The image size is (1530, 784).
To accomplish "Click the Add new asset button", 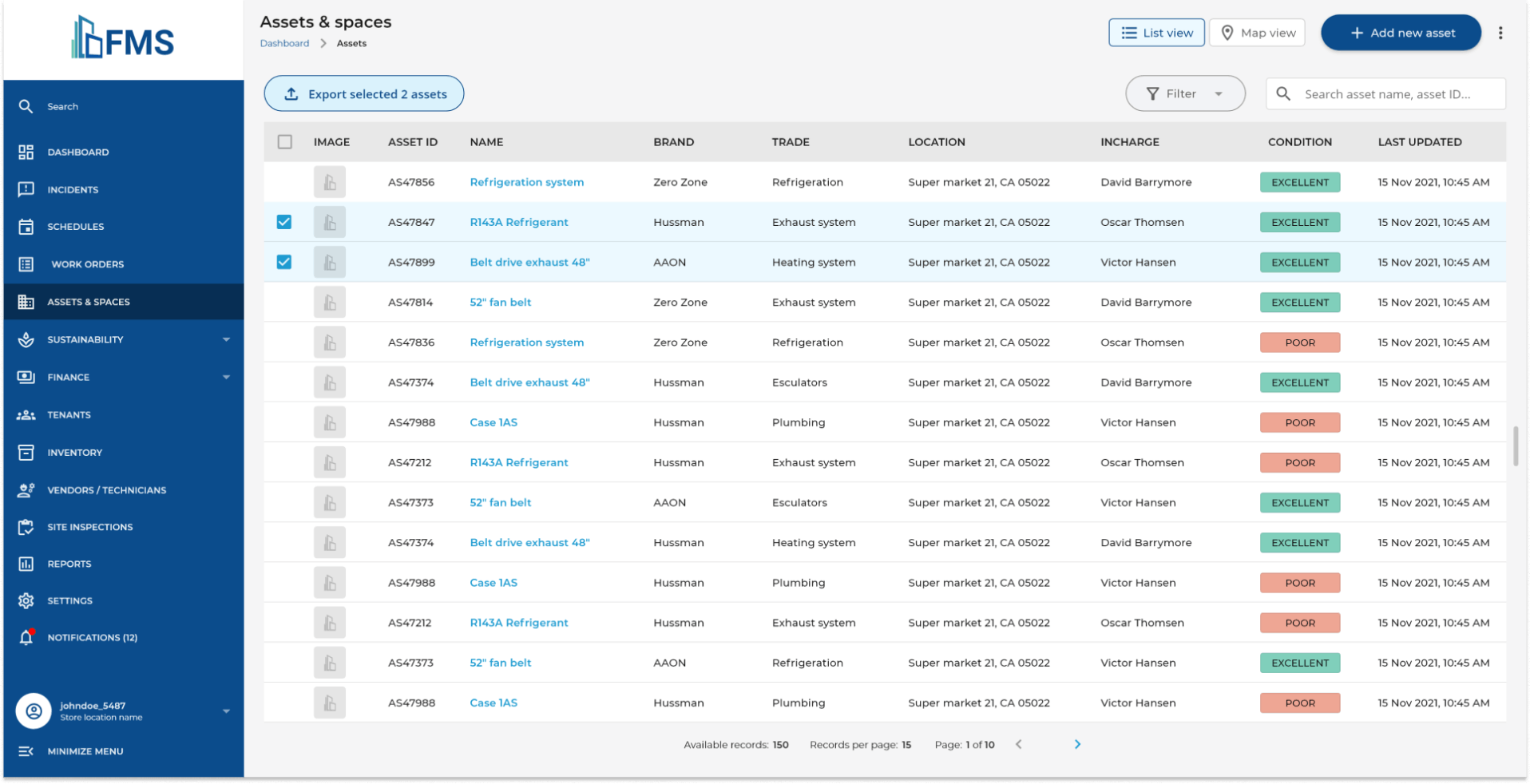I will [x=1401, y=33].
